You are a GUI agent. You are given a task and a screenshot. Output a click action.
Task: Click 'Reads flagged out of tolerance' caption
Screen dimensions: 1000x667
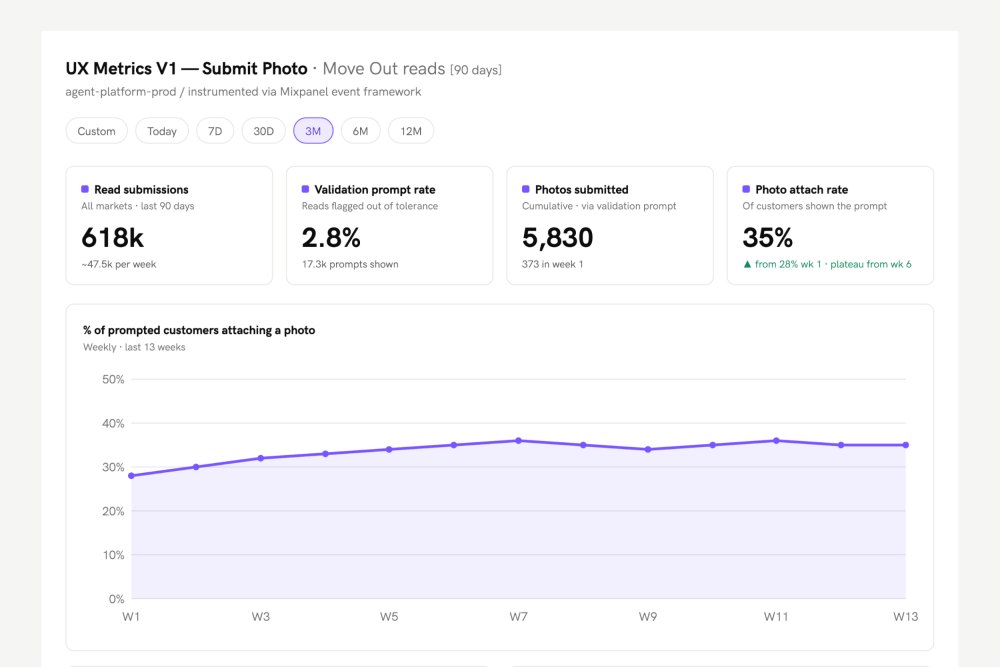(x=370, y=206)
